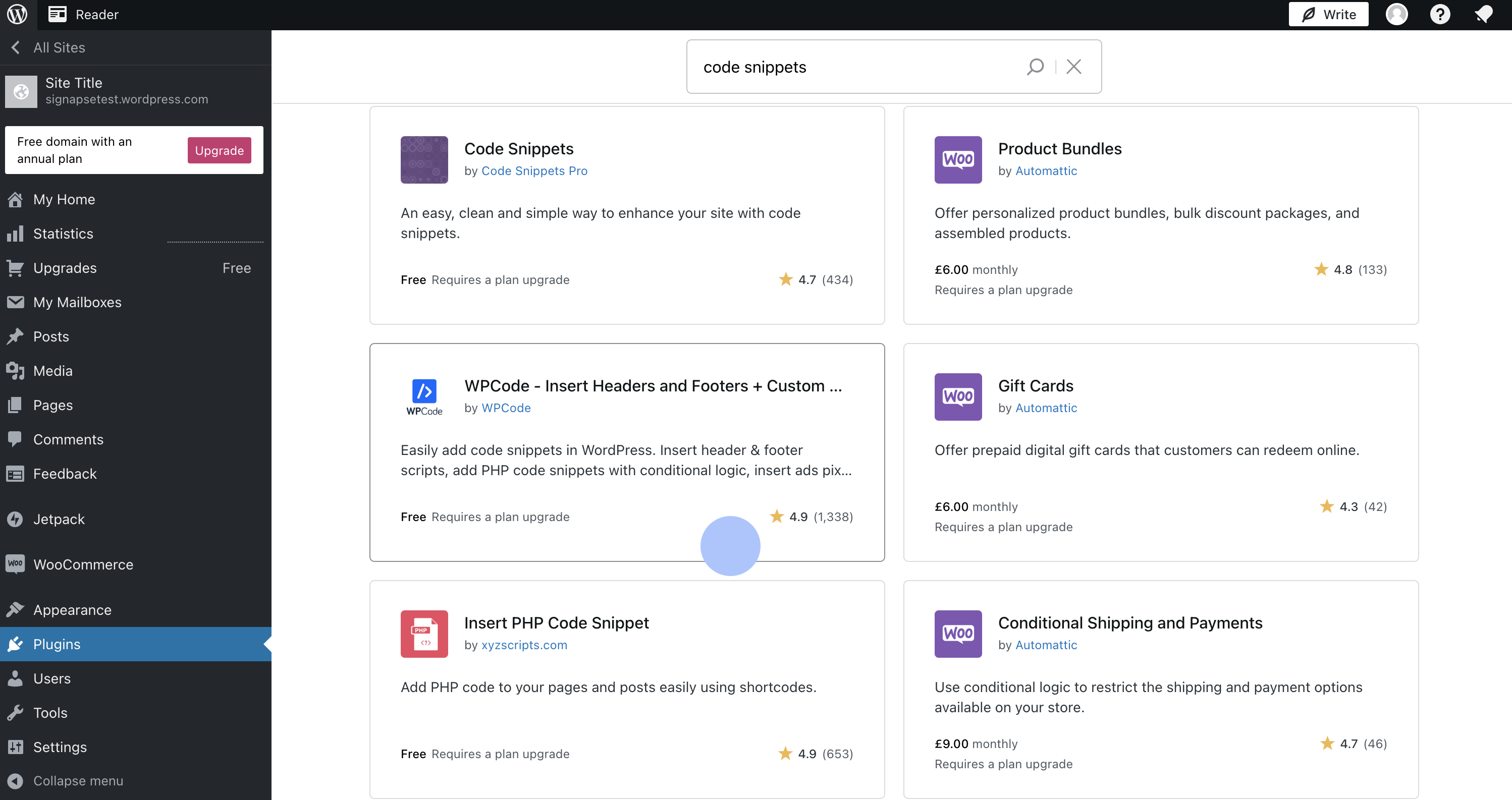Open the Insert PHP Code Snippet title
This screenshot has height=800, width=1512.
point(557,622)
